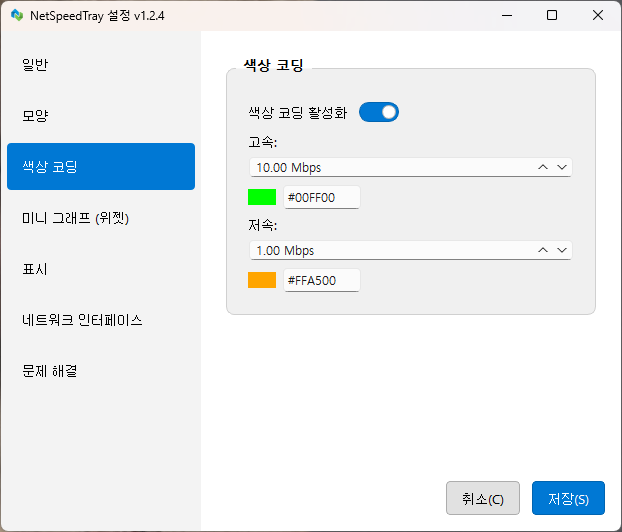The width and height of the screenshot is (622, 532).
Task: Click the 10.00 Mbps value field
Action: tap(411, 167)
